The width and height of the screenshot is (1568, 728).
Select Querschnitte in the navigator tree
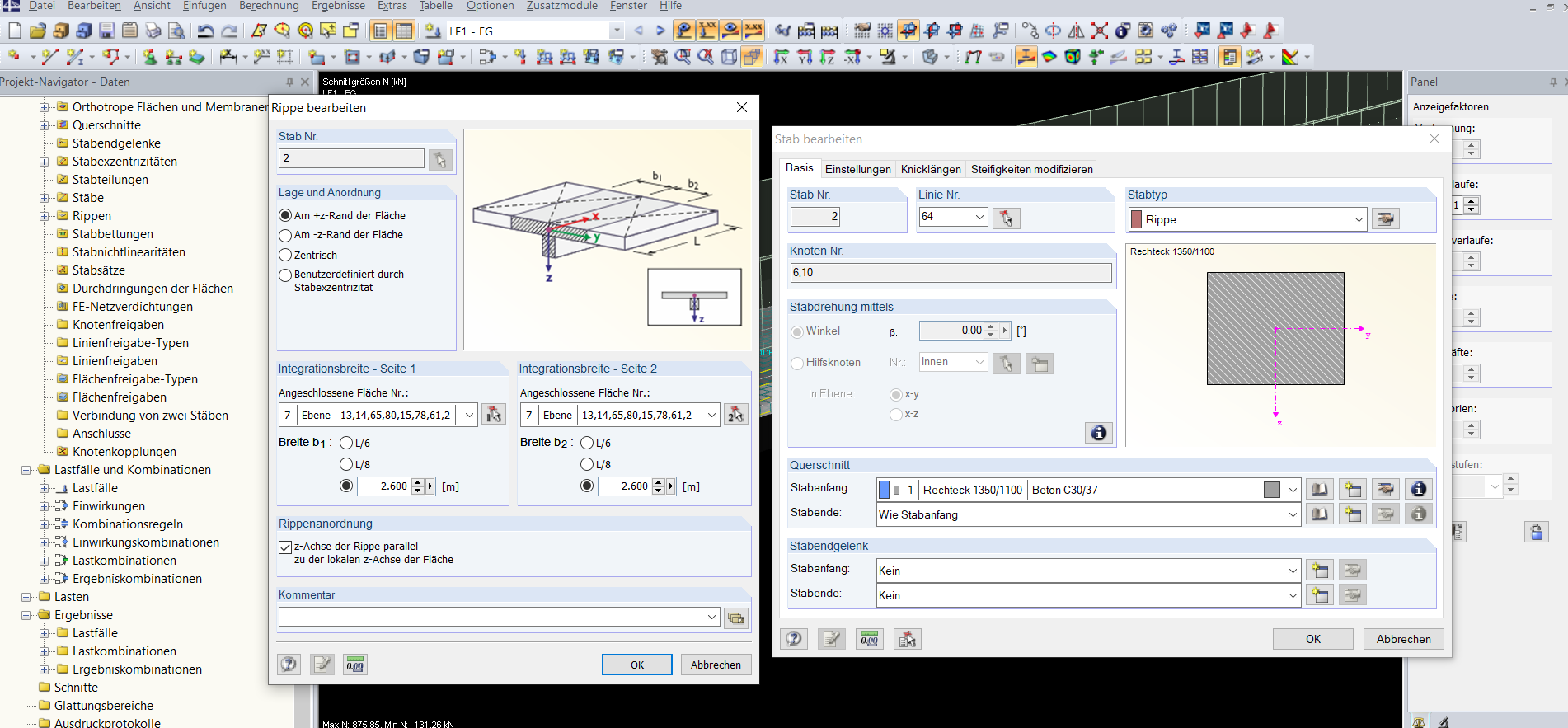tap(106, 125)
